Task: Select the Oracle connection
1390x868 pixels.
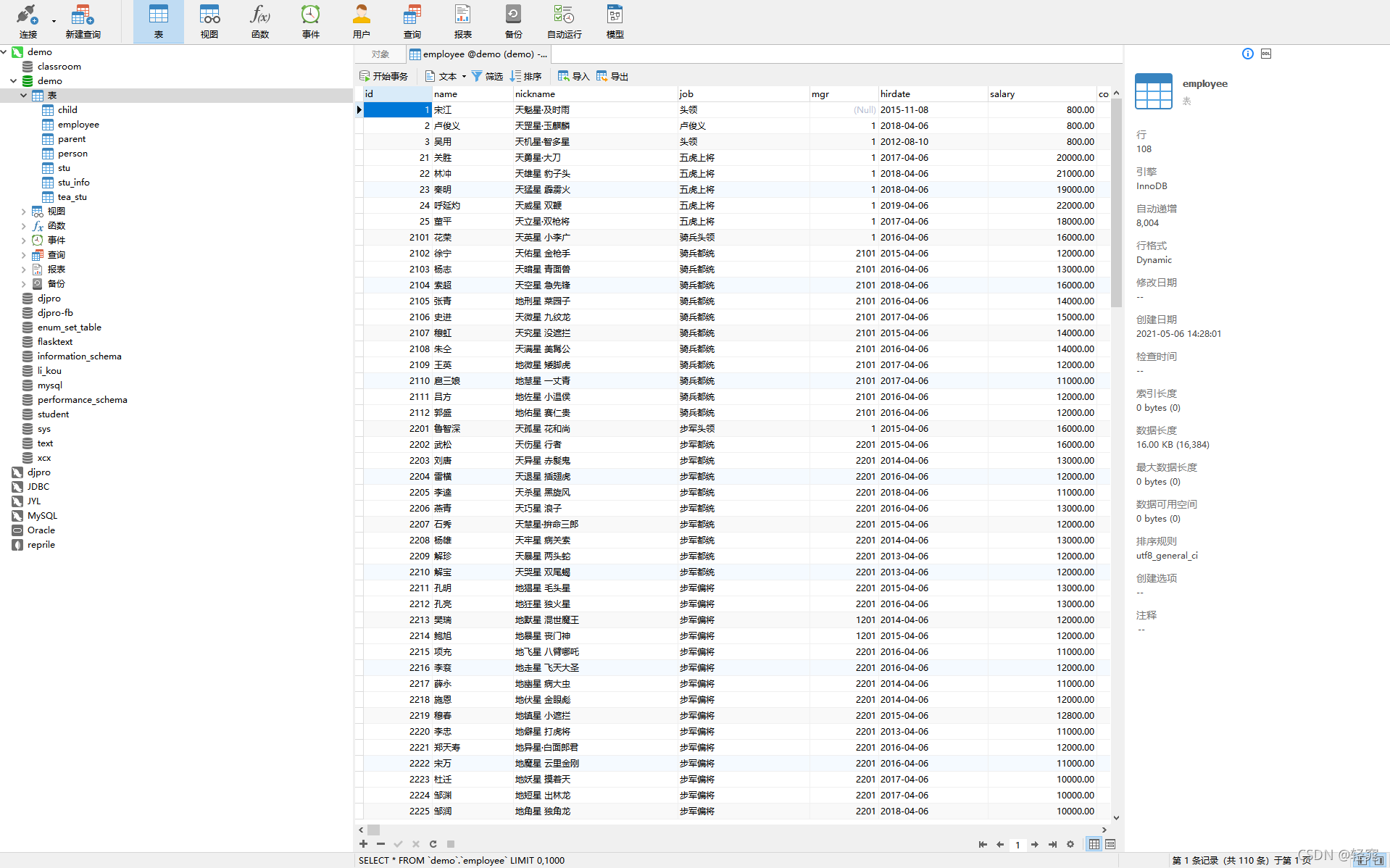Action: (41, 530)
